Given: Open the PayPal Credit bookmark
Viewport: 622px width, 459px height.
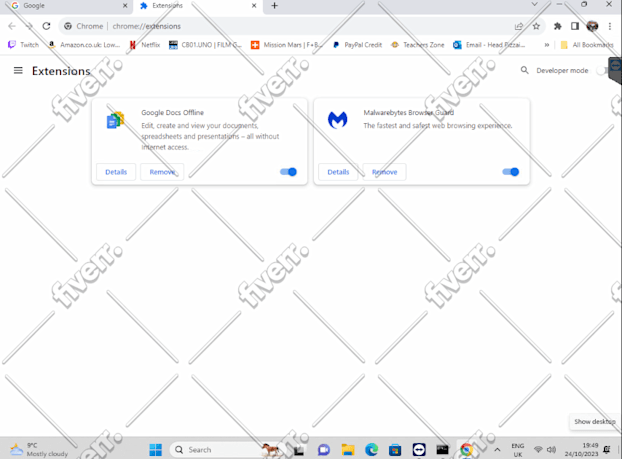Looking at the screenshot, I should click(357, 45).
